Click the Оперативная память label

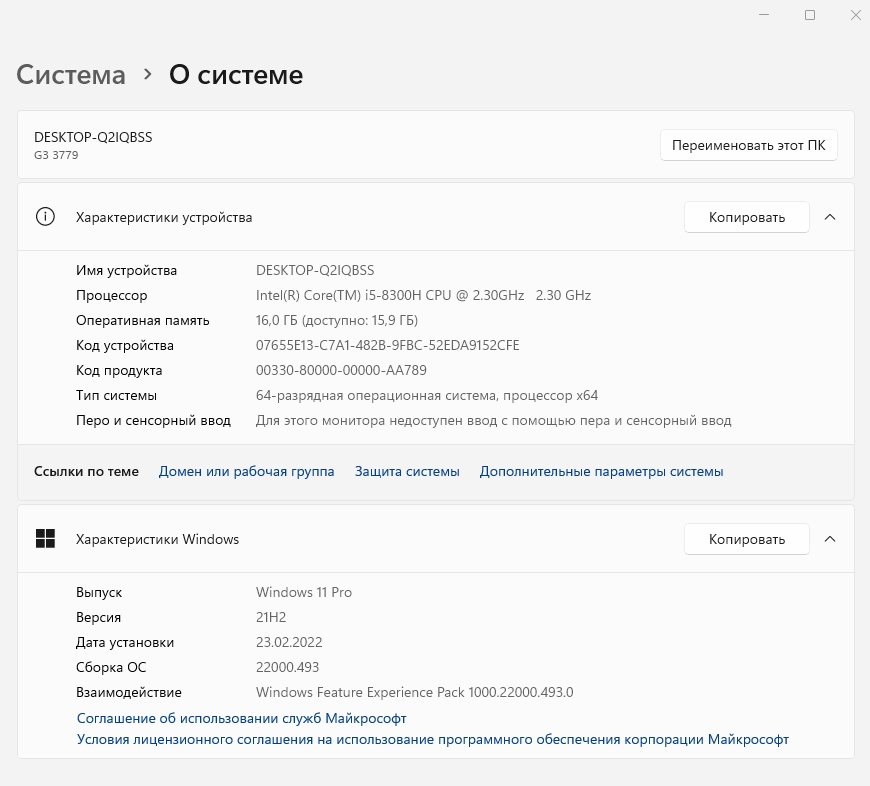pos(143,321)
